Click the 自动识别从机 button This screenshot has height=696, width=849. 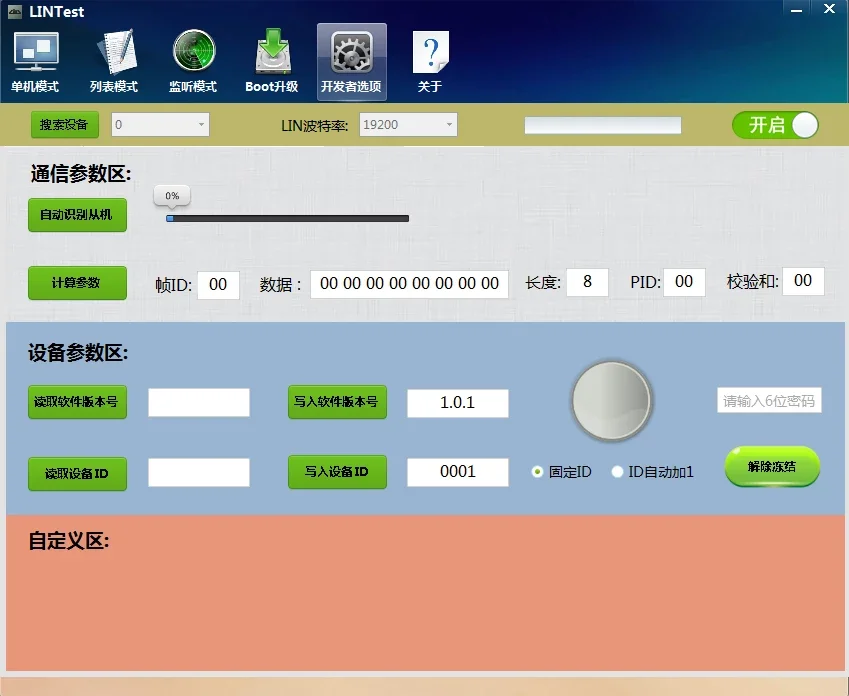click(x=77, y=215)
